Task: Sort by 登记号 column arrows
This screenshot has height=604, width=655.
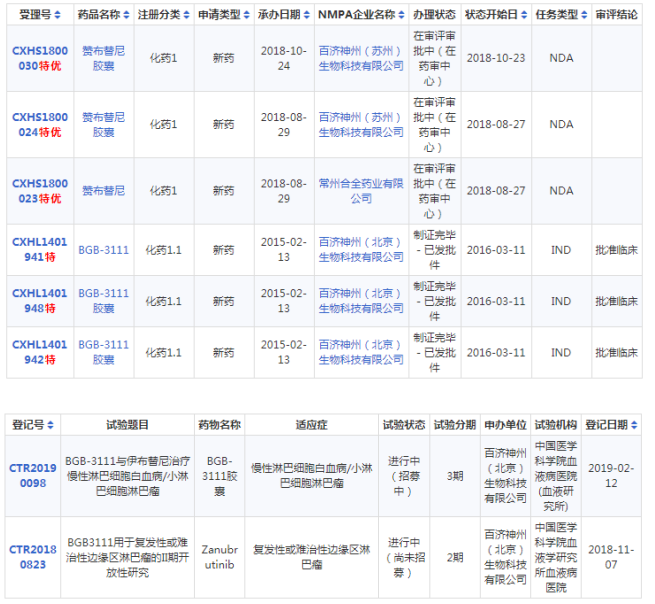Action: point(51,425)
